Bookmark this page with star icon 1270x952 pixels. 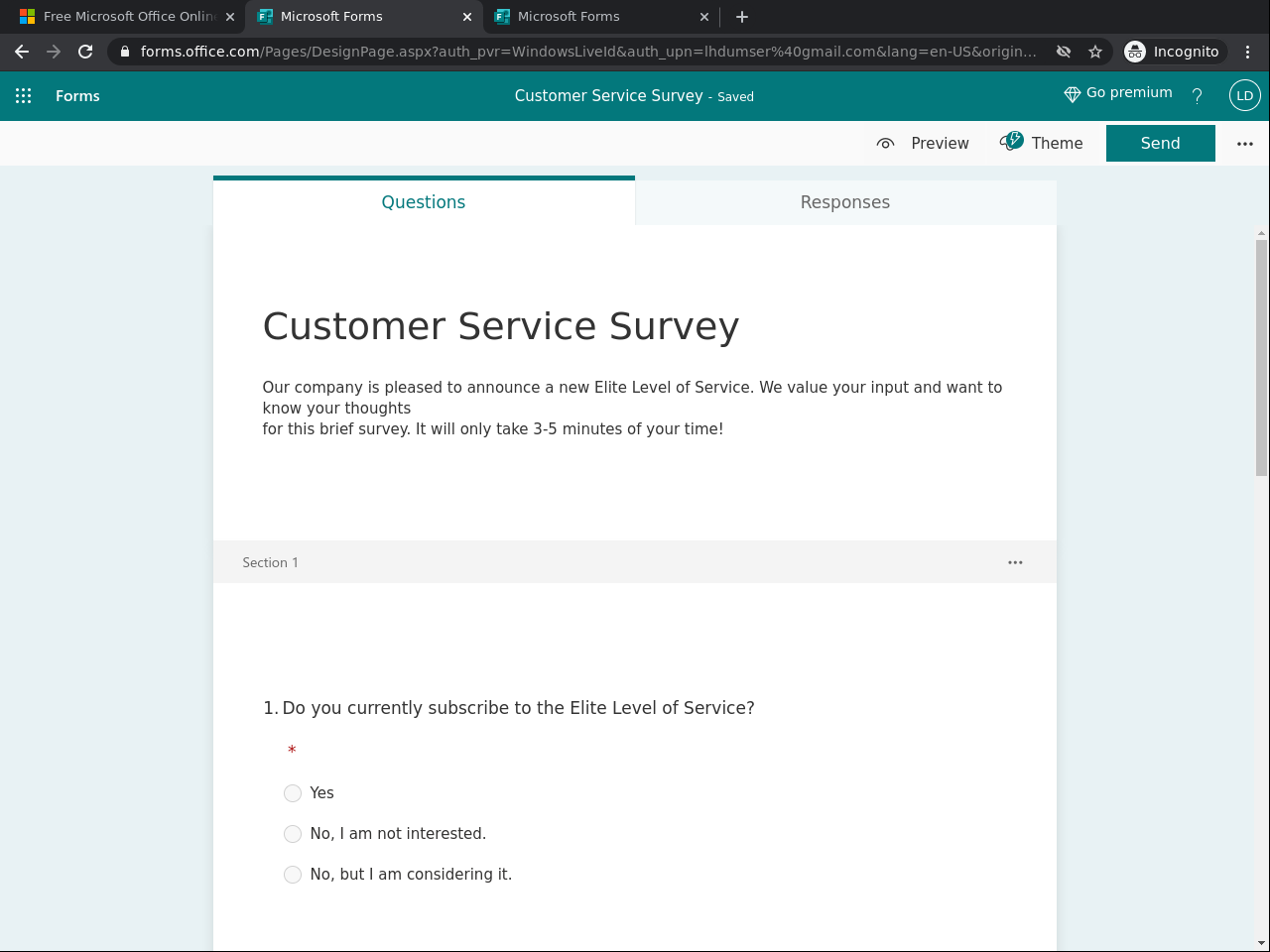pos(1095,52)
